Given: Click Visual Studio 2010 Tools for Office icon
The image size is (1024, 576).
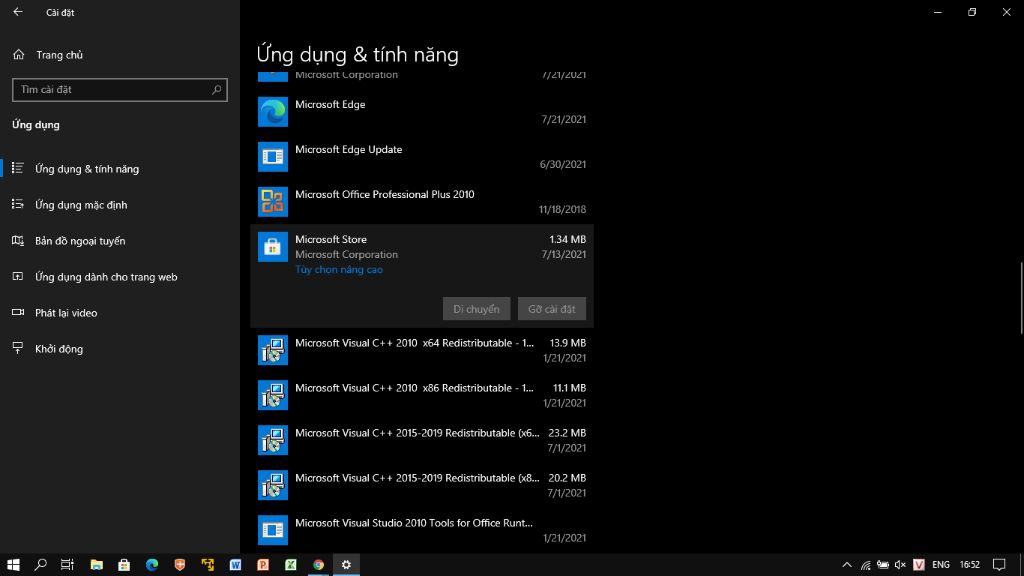Looking at the screenshot, I should pos(272,530).
